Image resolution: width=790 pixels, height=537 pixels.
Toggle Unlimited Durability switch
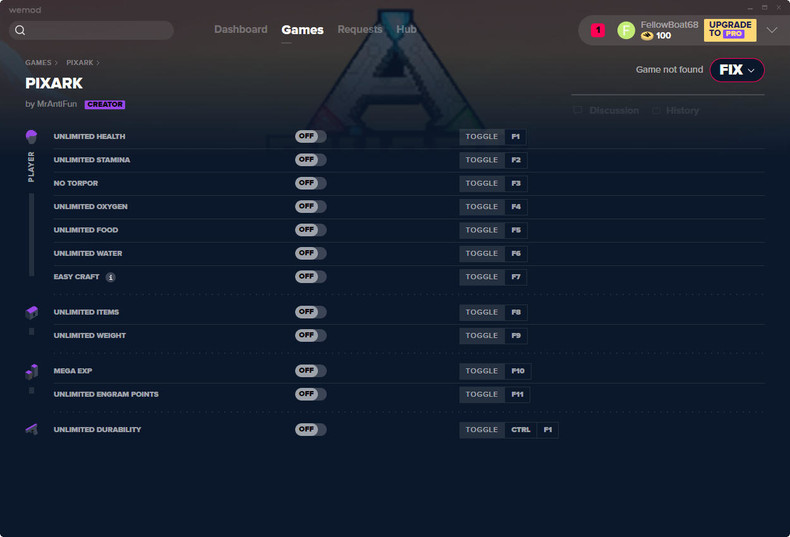pos(310,429)
